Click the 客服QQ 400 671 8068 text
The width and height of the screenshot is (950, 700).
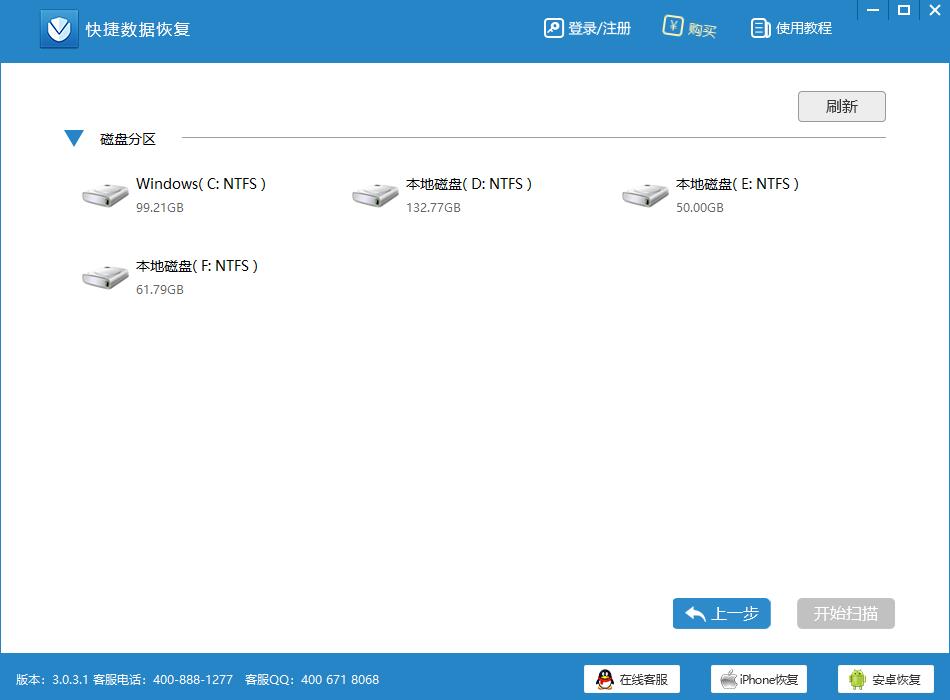312,679
